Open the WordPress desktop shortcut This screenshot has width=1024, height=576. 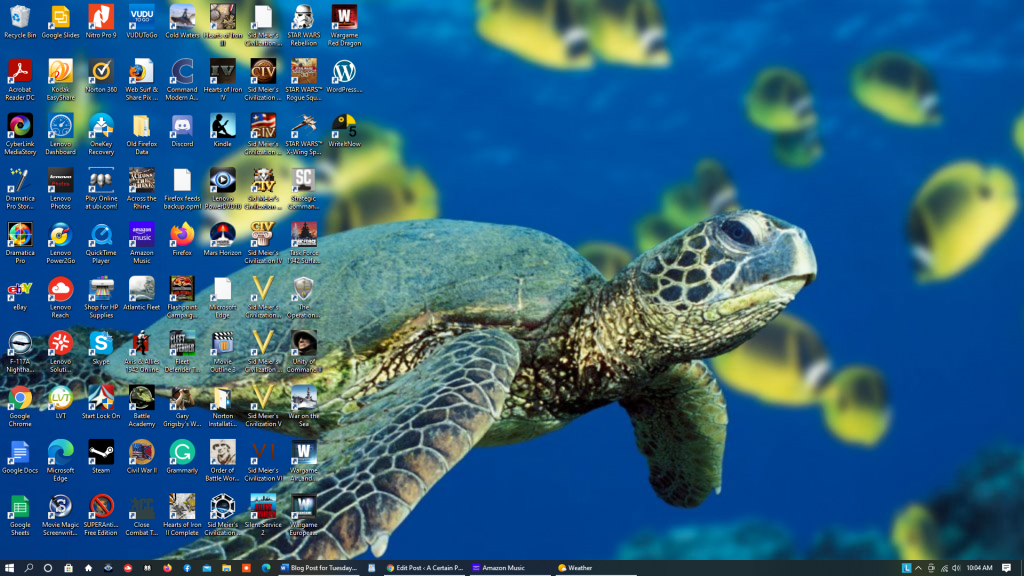click(344, 72)
